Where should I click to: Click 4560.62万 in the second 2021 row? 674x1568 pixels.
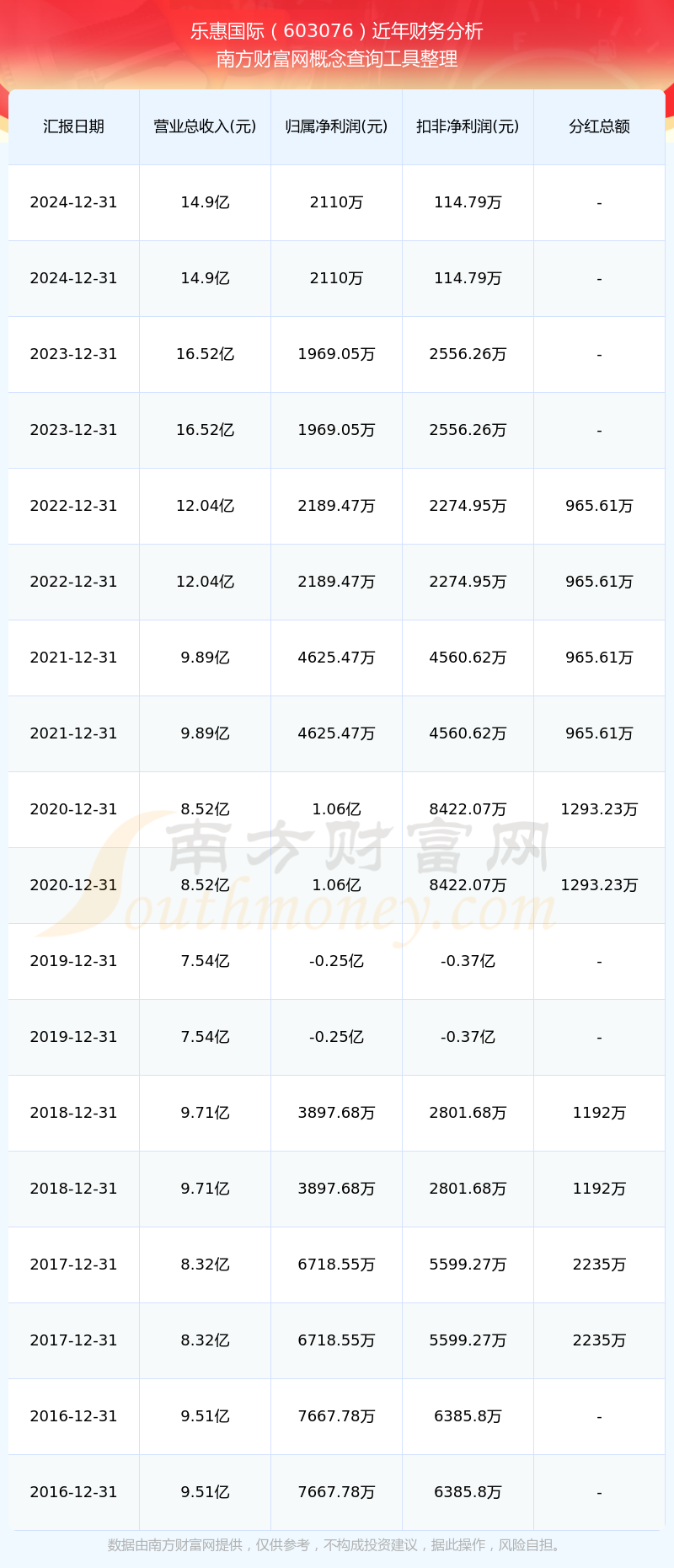click(468, 733)
